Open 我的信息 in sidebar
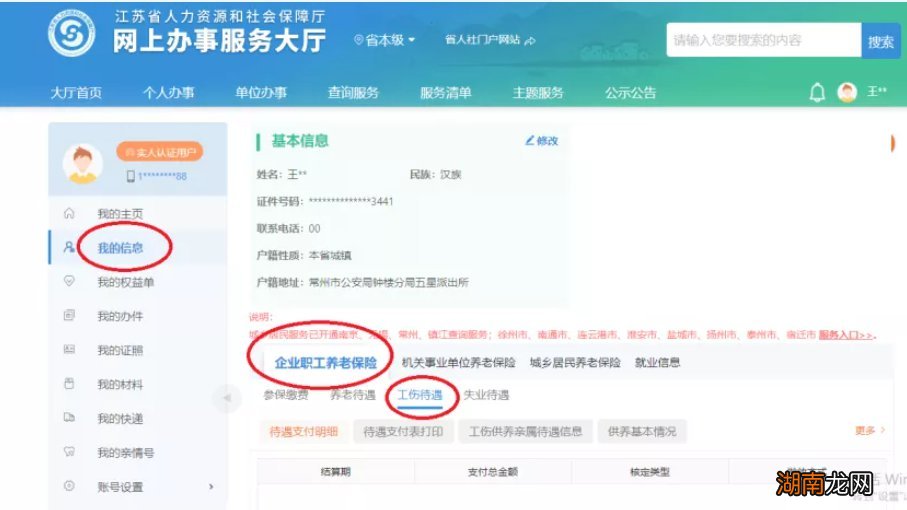 [120, 248]
